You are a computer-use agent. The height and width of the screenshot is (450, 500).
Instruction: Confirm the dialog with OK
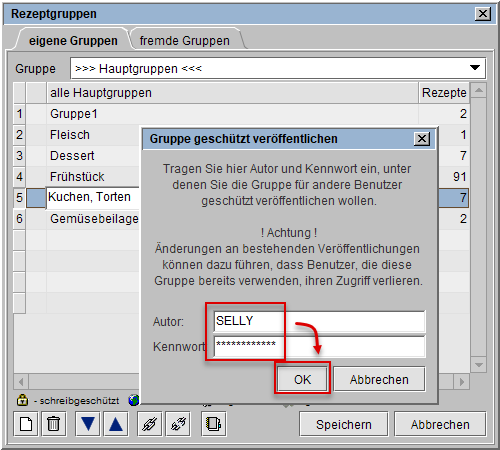(x=302, y=379)
